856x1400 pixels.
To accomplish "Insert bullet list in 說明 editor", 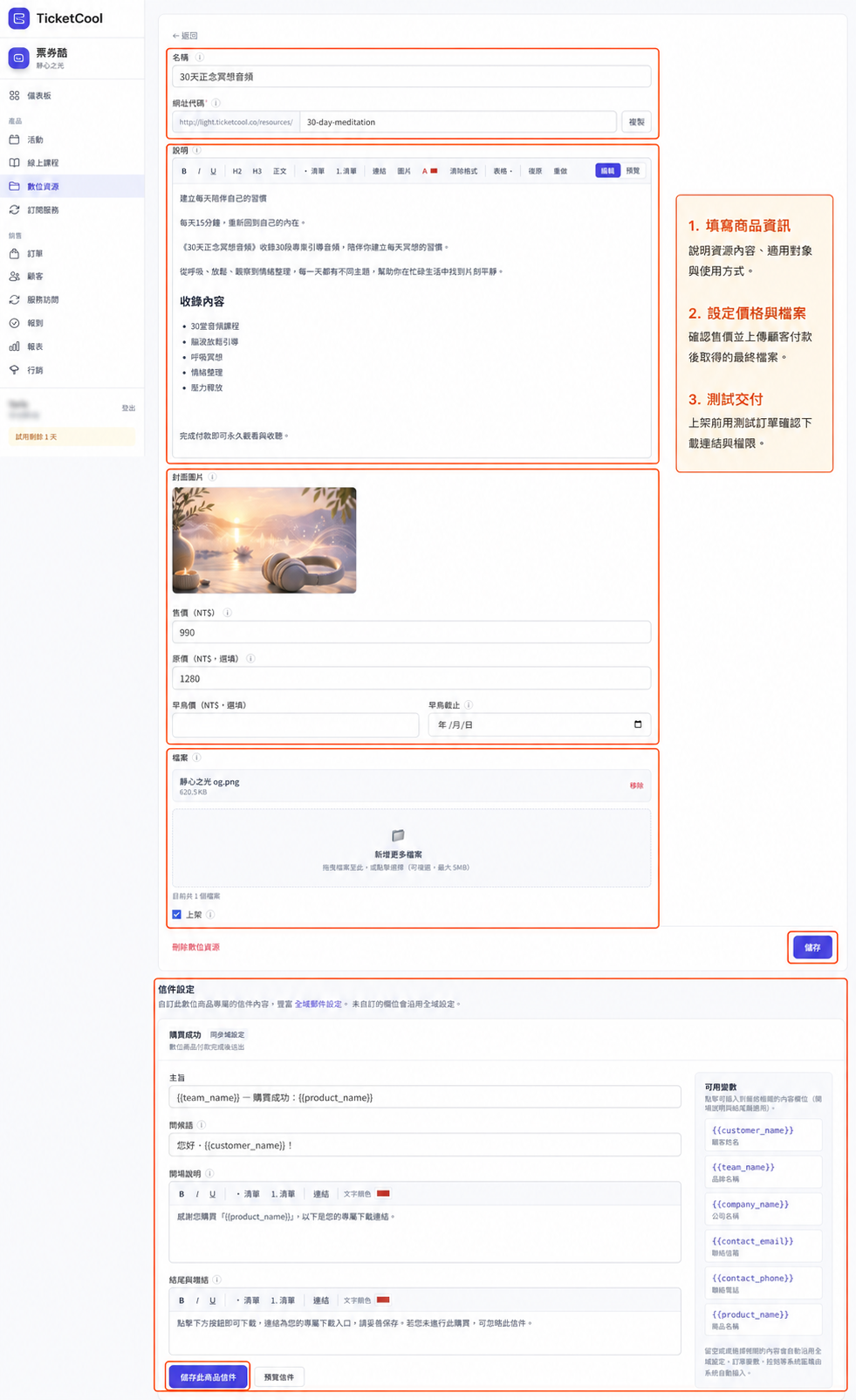I will click(314, 171).
